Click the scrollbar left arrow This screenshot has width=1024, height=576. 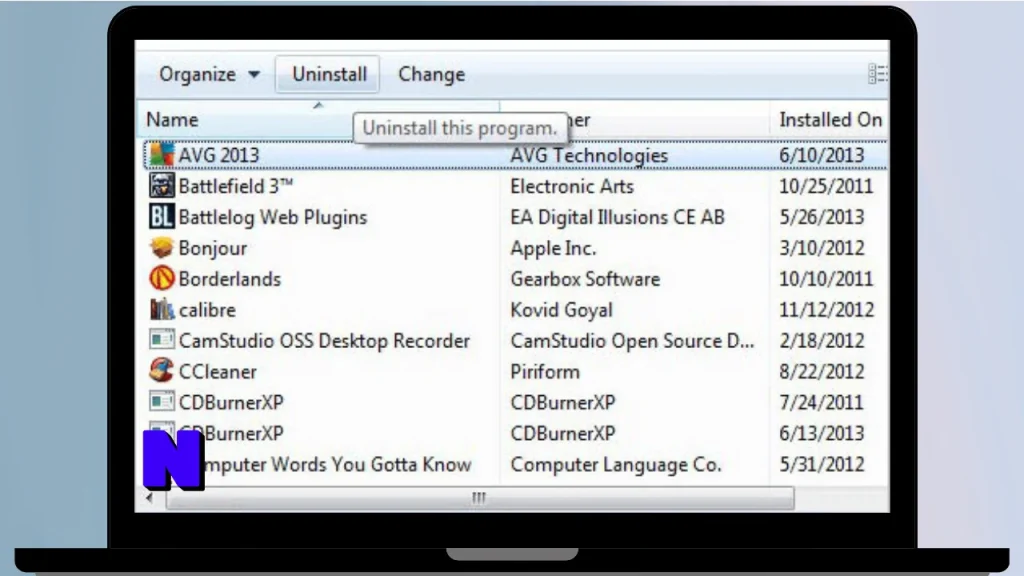click(x=150, y=498)
